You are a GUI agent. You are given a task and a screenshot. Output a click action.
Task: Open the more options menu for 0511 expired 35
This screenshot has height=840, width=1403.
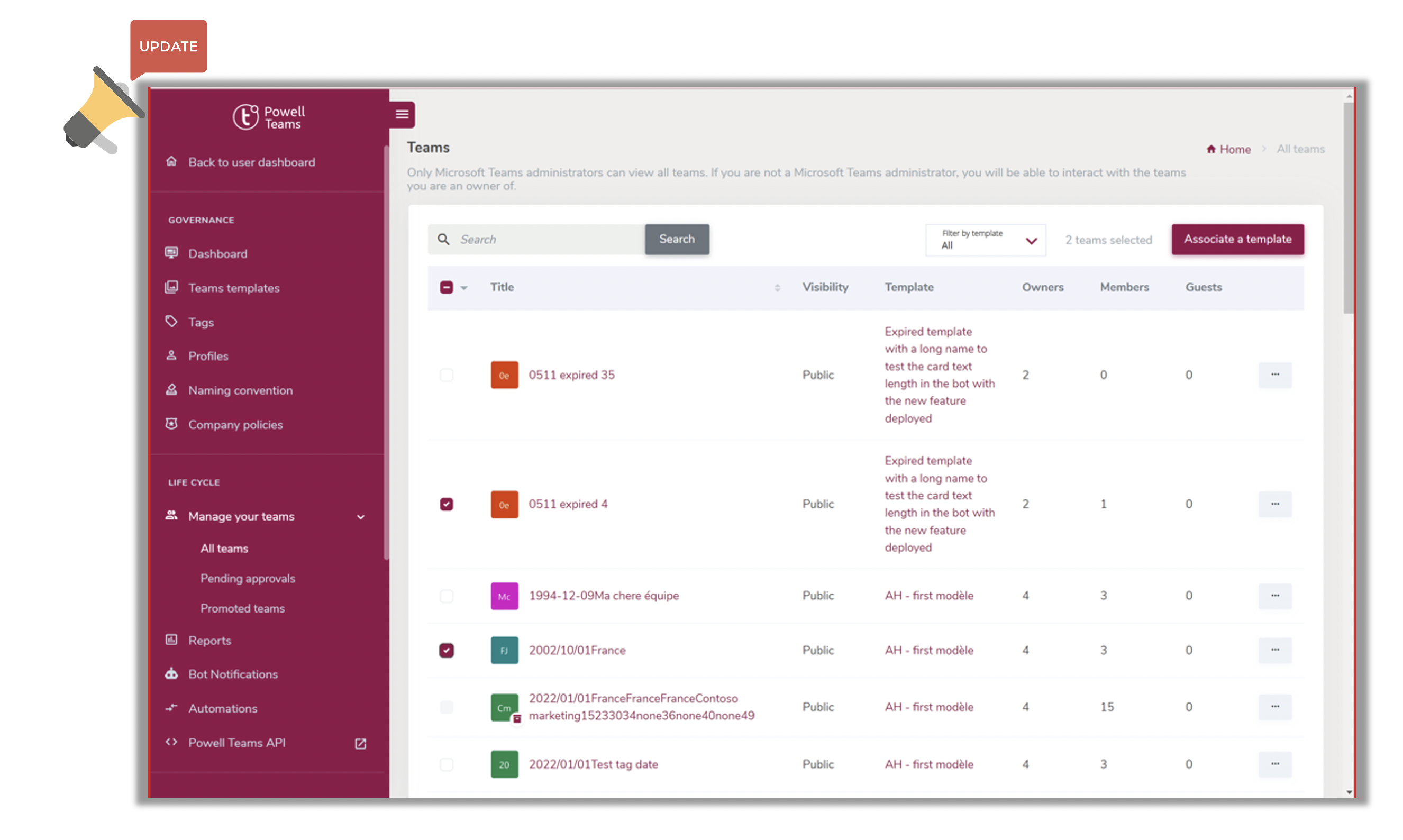(x=1274, y=375)
